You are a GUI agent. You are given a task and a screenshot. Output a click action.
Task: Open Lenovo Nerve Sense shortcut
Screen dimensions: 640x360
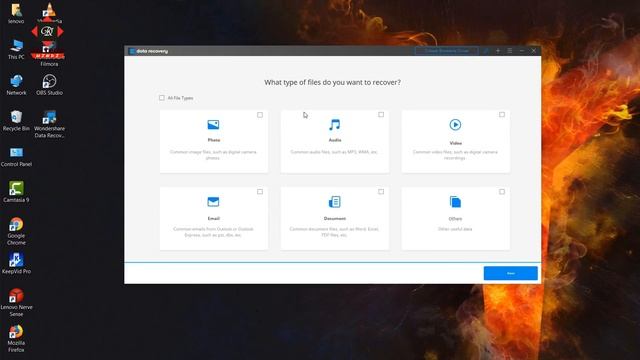[16, 296]
